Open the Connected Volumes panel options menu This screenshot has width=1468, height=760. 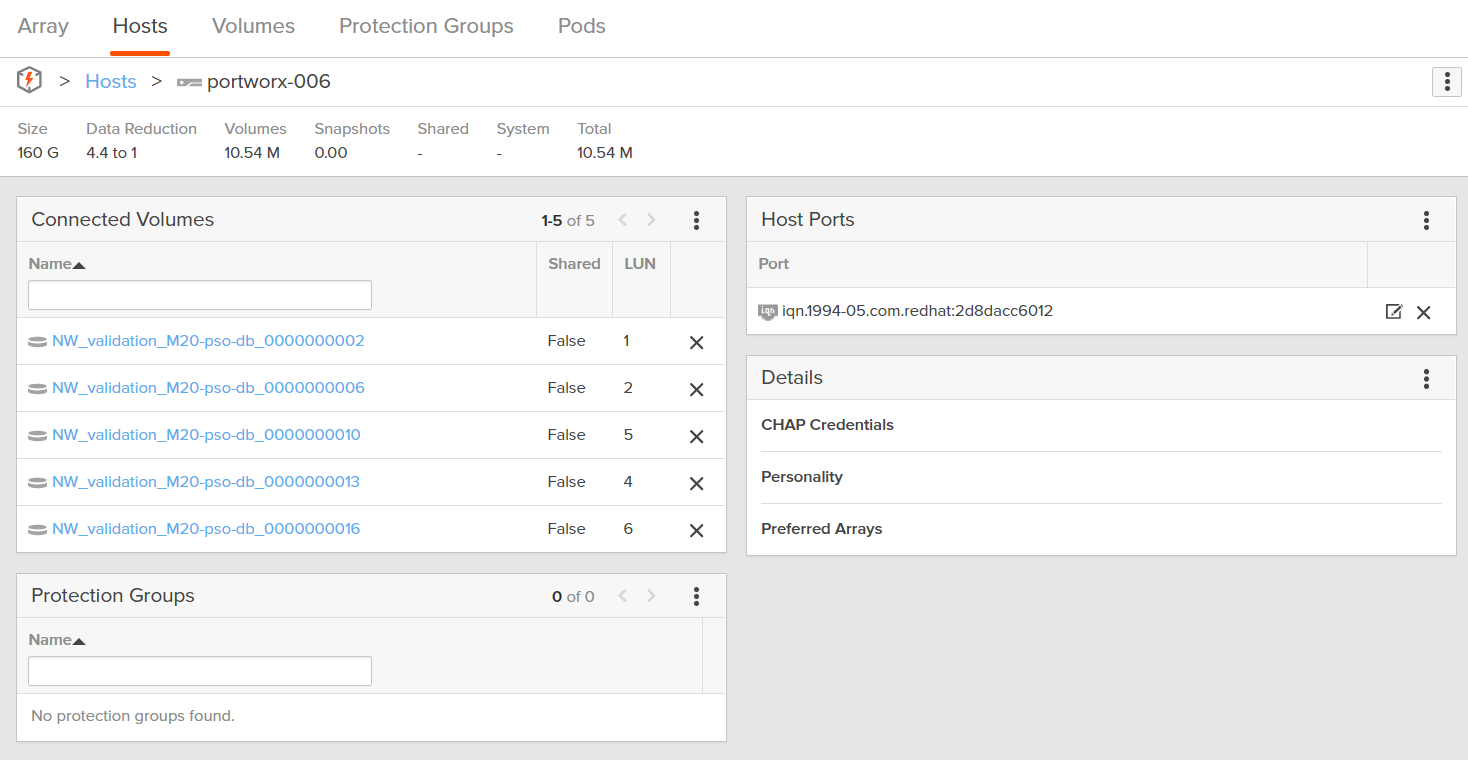pyautogui.click(x=696, y=220)
